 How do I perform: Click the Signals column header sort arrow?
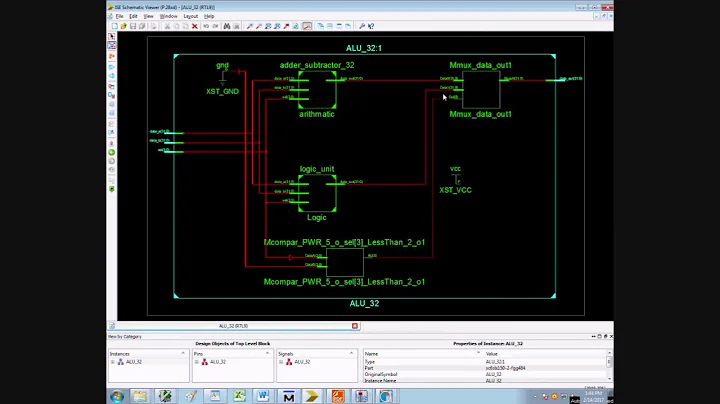pos(351,353)
